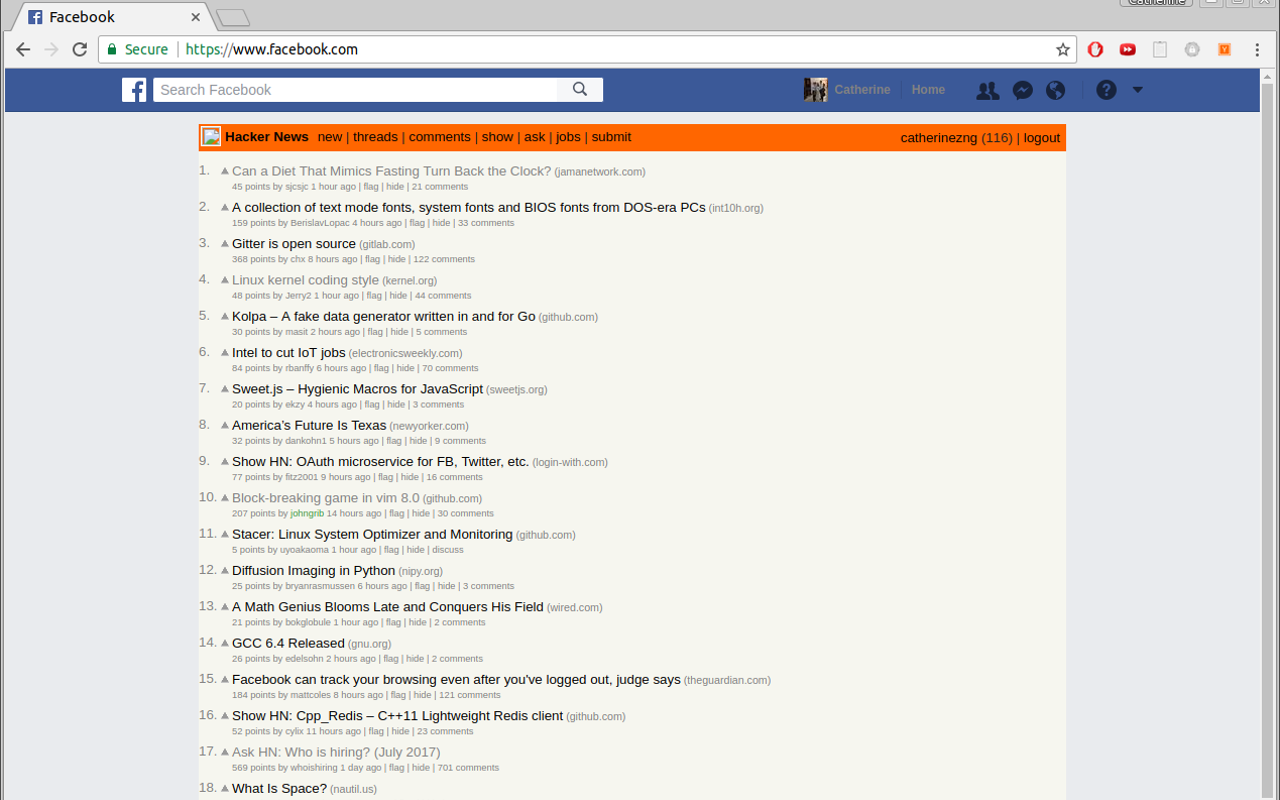Go to Facebook 'Home'

coord(928,90)
